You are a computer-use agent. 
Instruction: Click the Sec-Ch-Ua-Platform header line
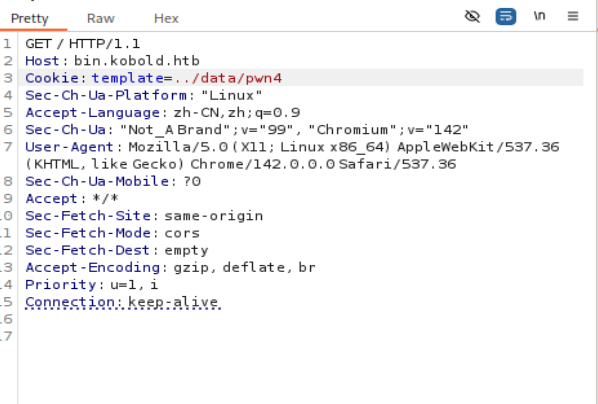(144, 95)
